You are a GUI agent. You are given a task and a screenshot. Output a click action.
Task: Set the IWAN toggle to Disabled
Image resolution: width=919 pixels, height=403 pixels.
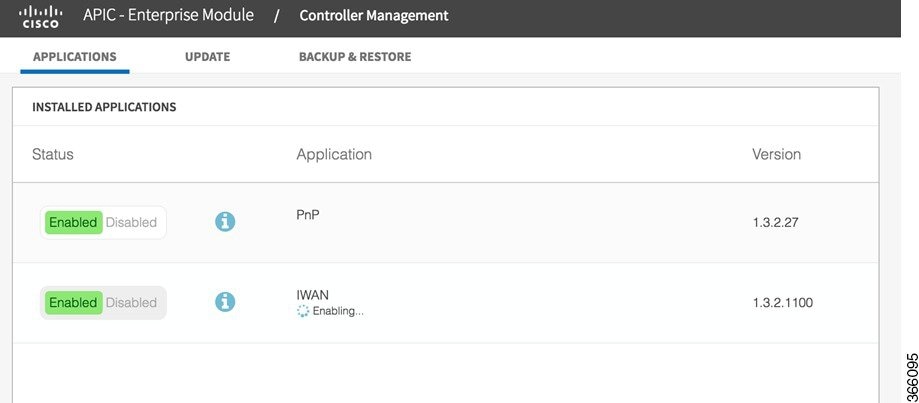(x=131, y=303)
